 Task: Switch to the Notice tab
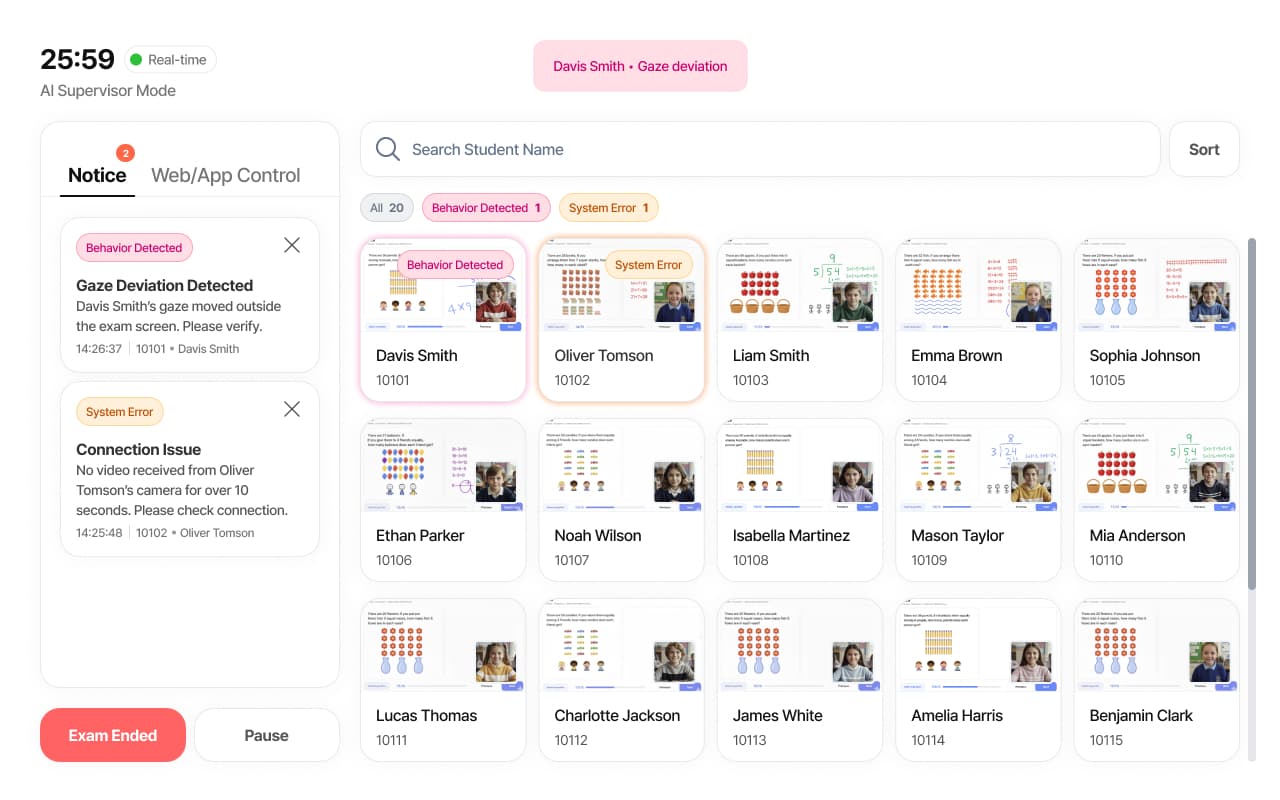pyautogui.click(x=97, y=175)
